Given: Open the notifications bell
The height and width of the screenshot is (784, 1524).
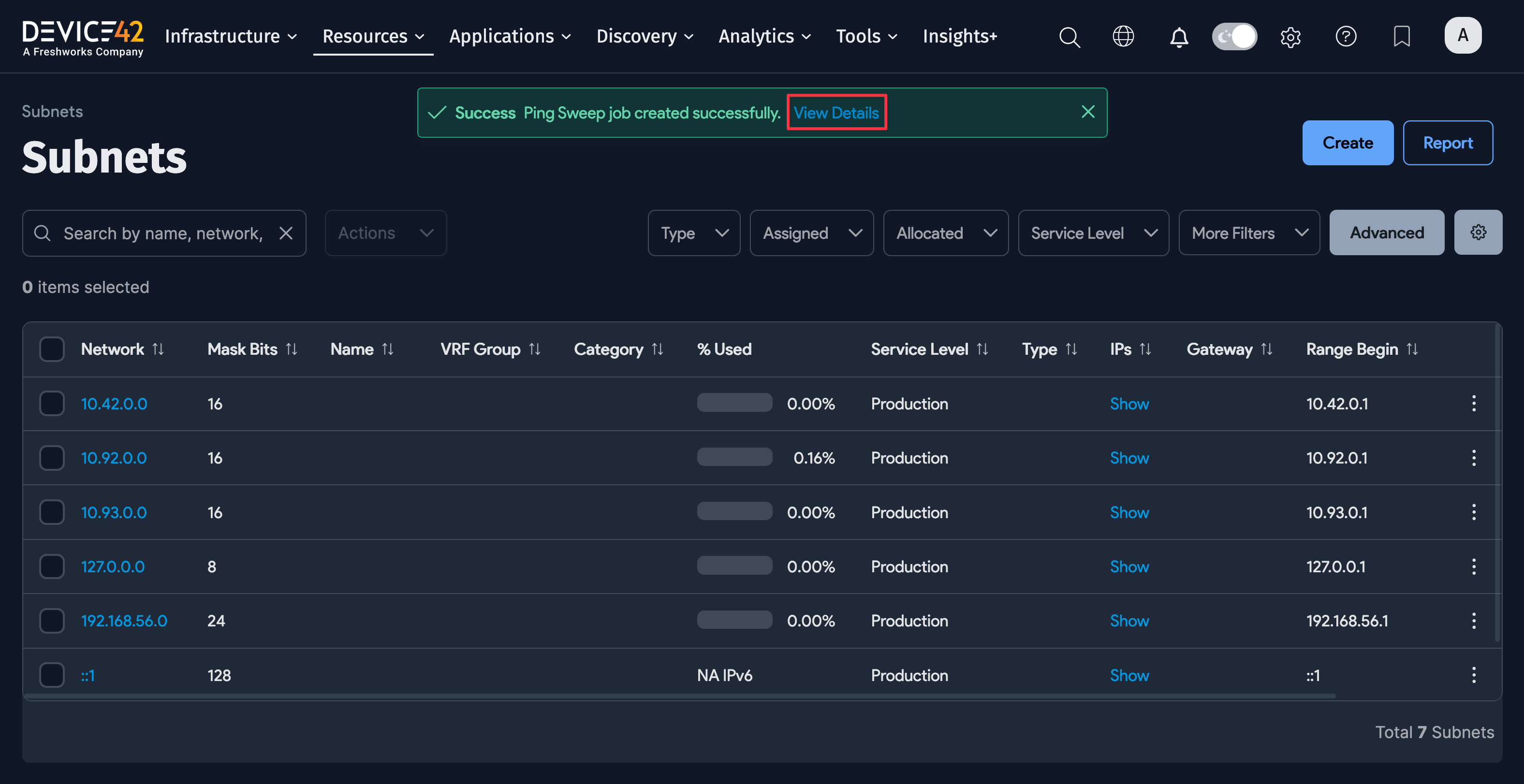Looking at the screenshot, I should (1178, 37).
